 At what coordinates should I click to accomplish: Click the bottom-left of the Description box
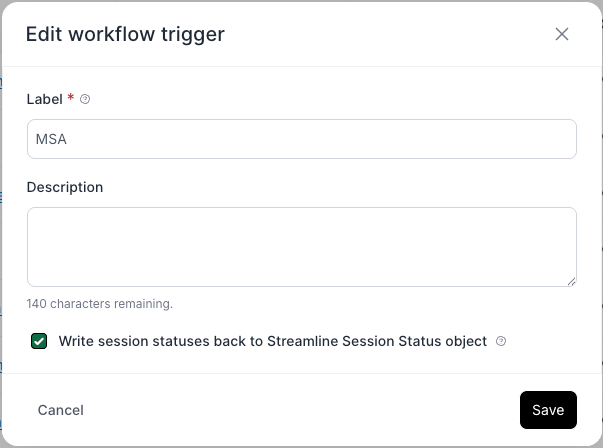40,276
